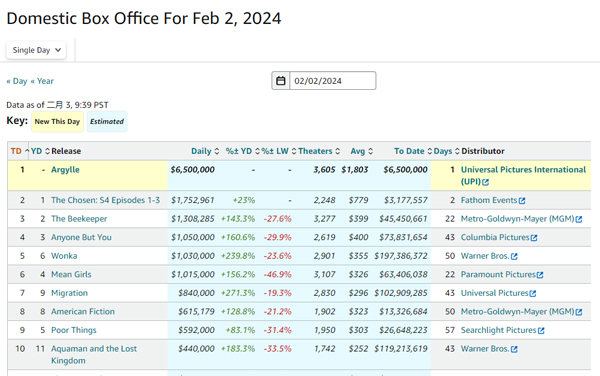
Task: Go to the previous Year link
Action: 42,81
